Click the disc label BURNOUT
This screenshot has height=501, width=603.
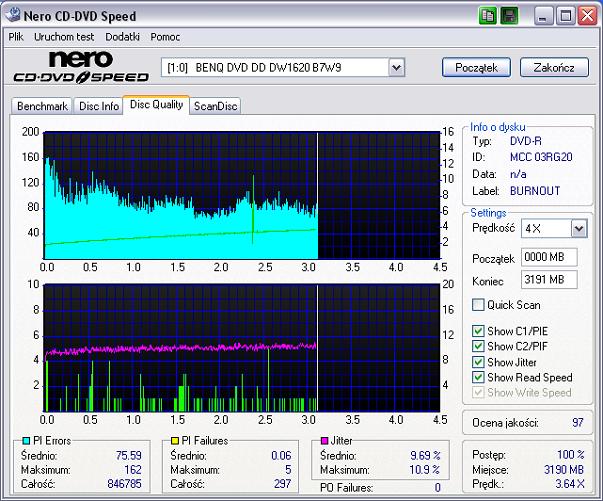535,191
